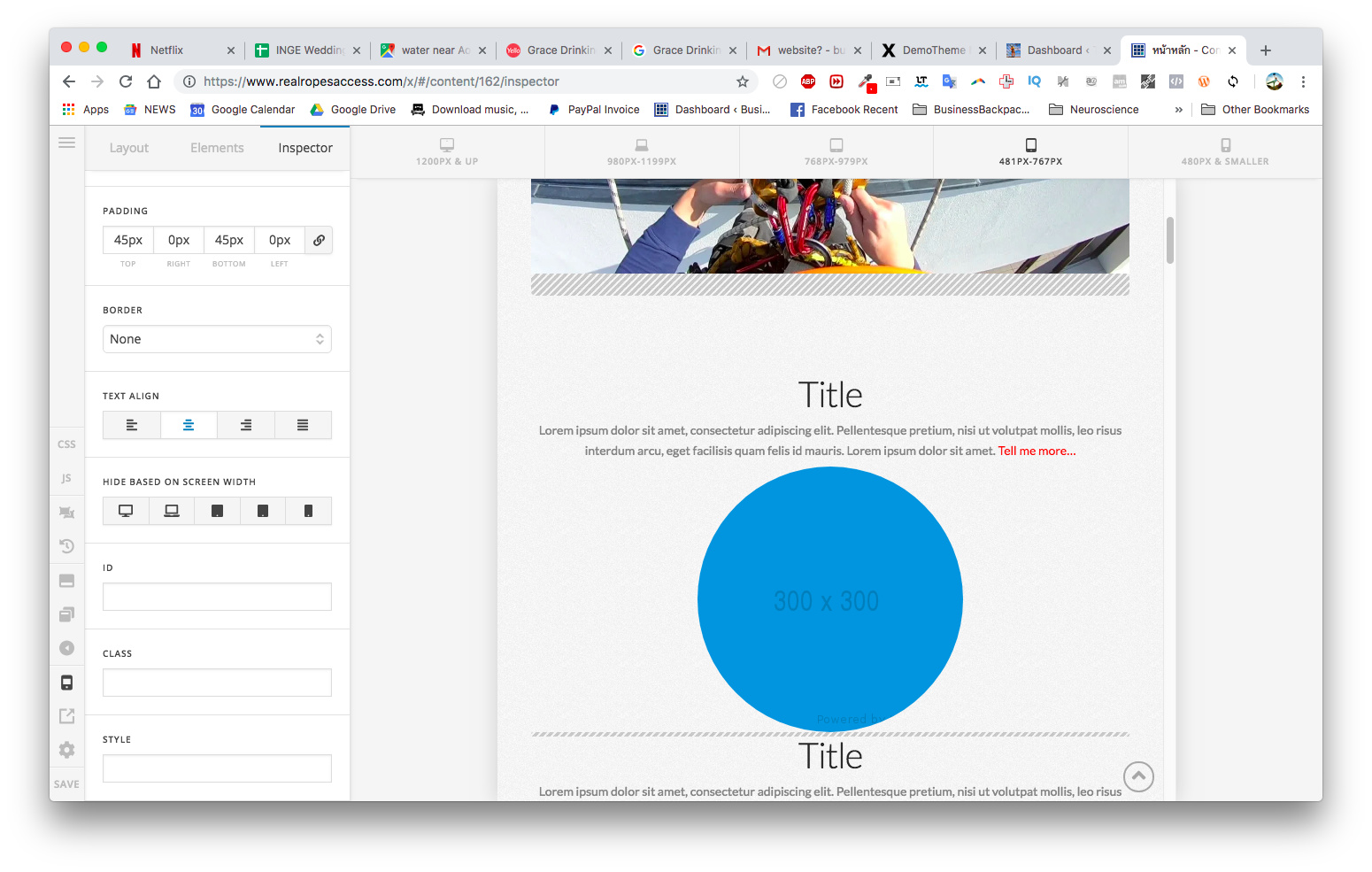Screen dimensions: 1372x872
Task: Click the comments icon in sidebar
Action: 66,513
